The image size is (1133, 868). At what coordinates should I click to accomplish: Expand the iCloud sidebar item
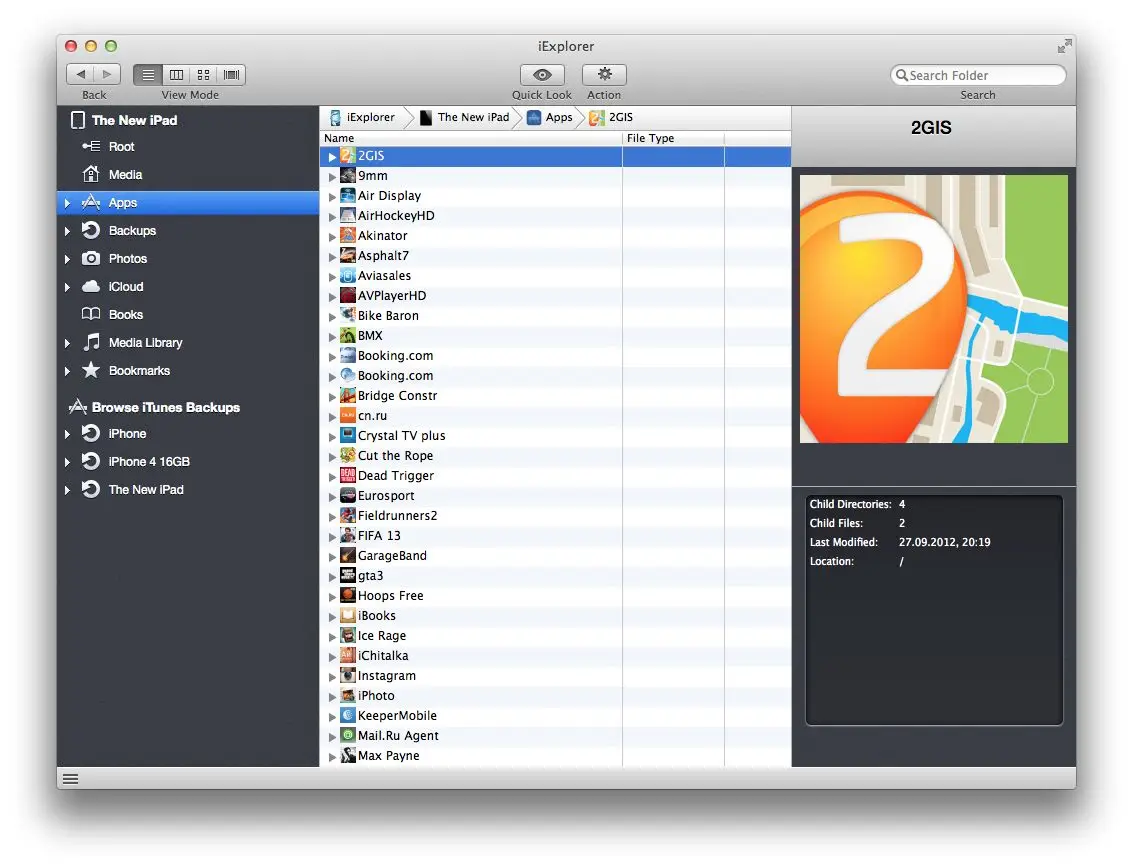pyautogui.click(x=66, y=287)
